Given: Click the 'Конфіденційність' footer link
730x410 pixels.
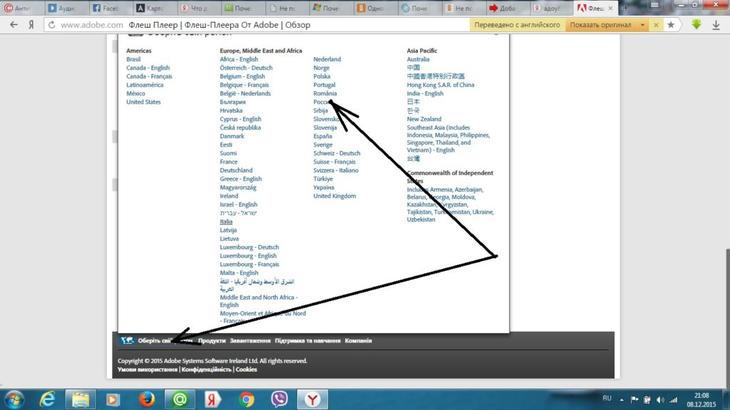Looking at the screenshot, I should (x=206, y=370).
